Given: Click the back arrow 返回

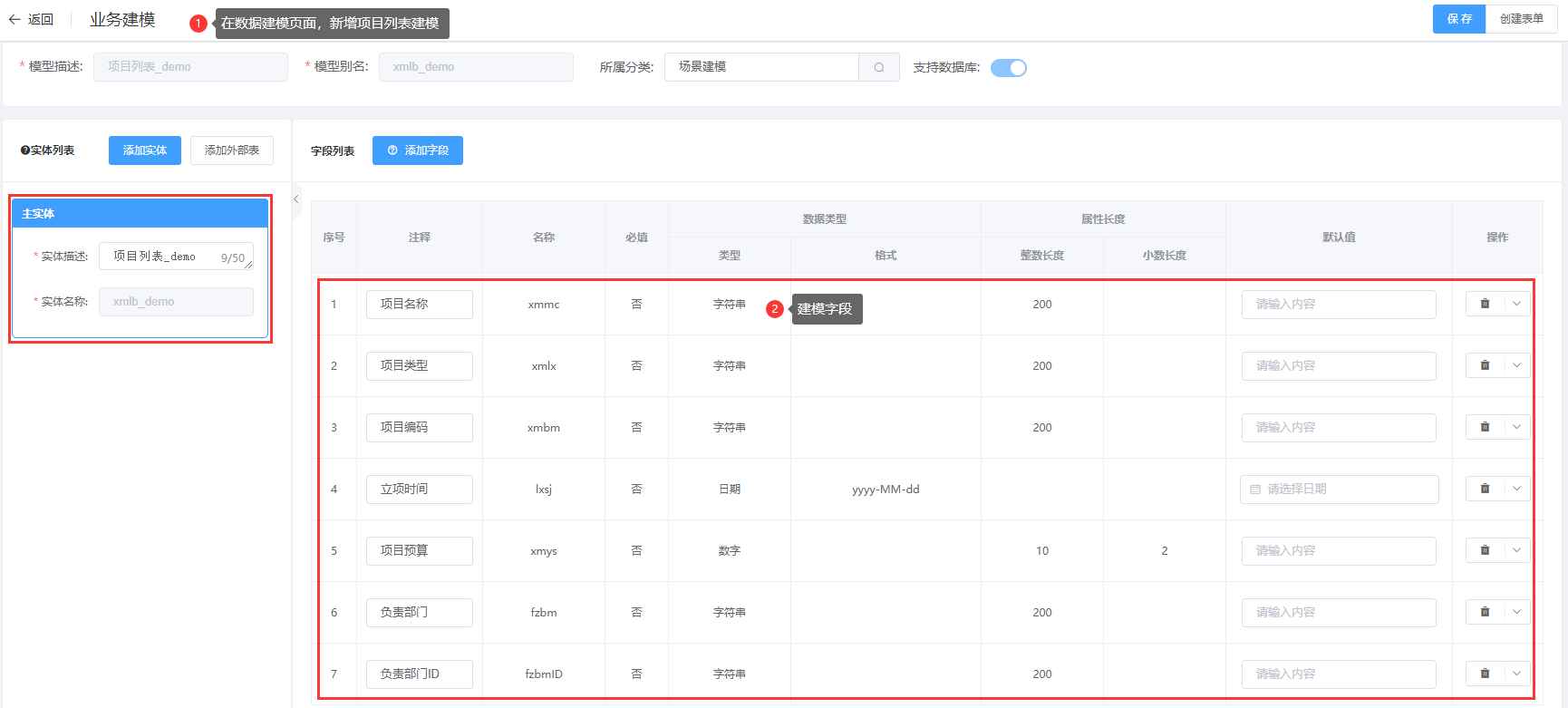Looking at the screenshot, I should pos(31,19).
